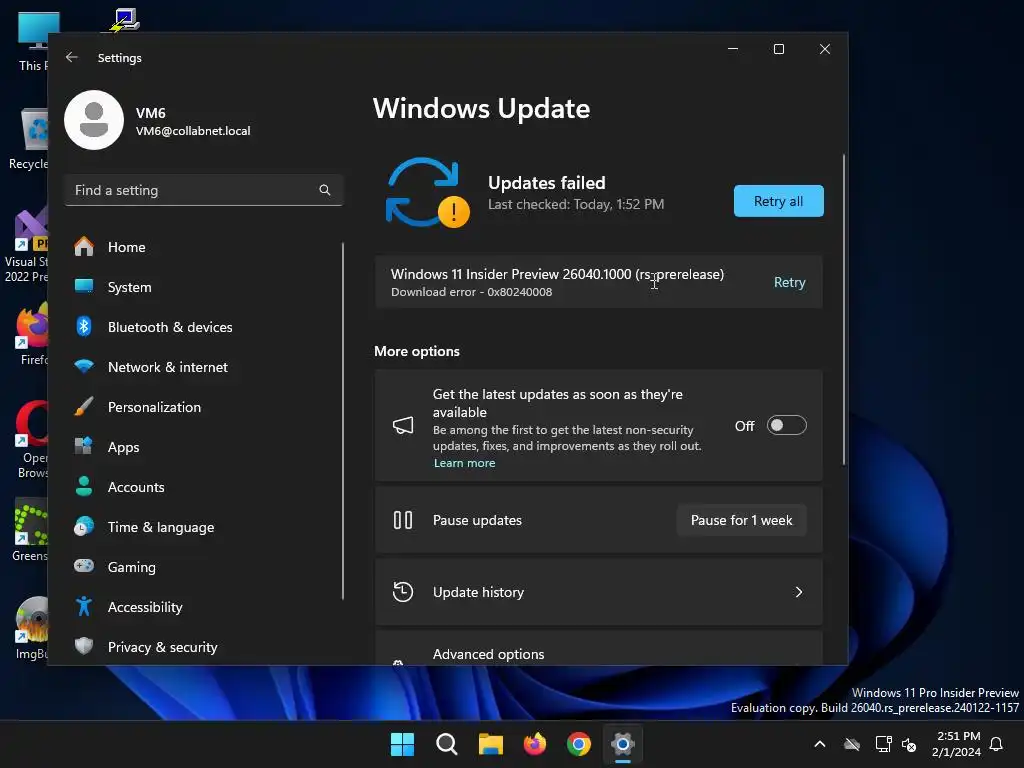Open taskbar Search
Image resolution: width=1024 pixels, height=768 pixels.
pyautogui.click(x=447, y=744)
